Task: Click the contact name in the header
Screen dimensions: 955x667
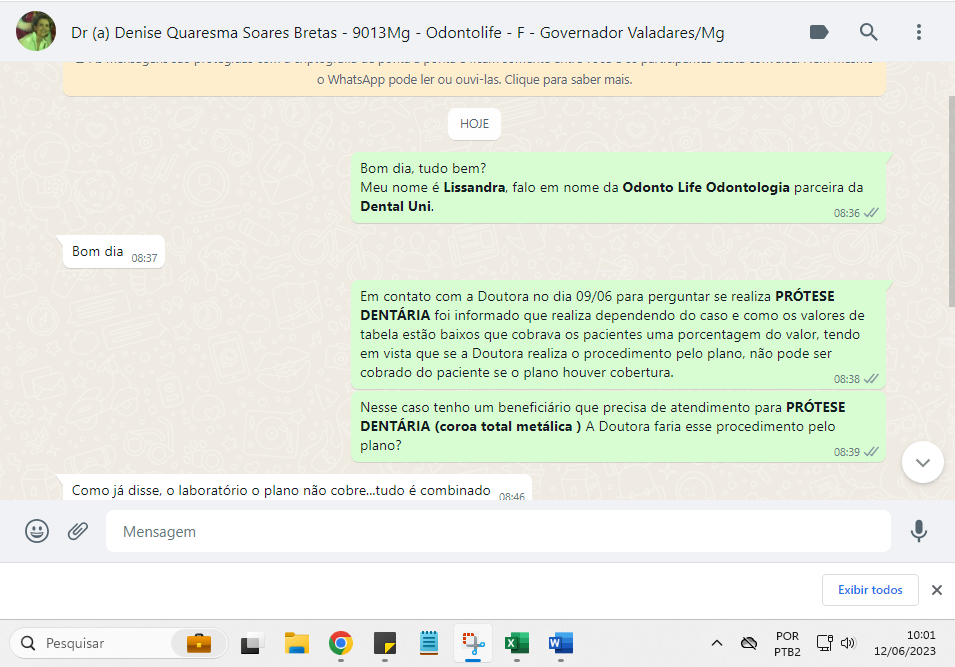Action: (397, 32)
